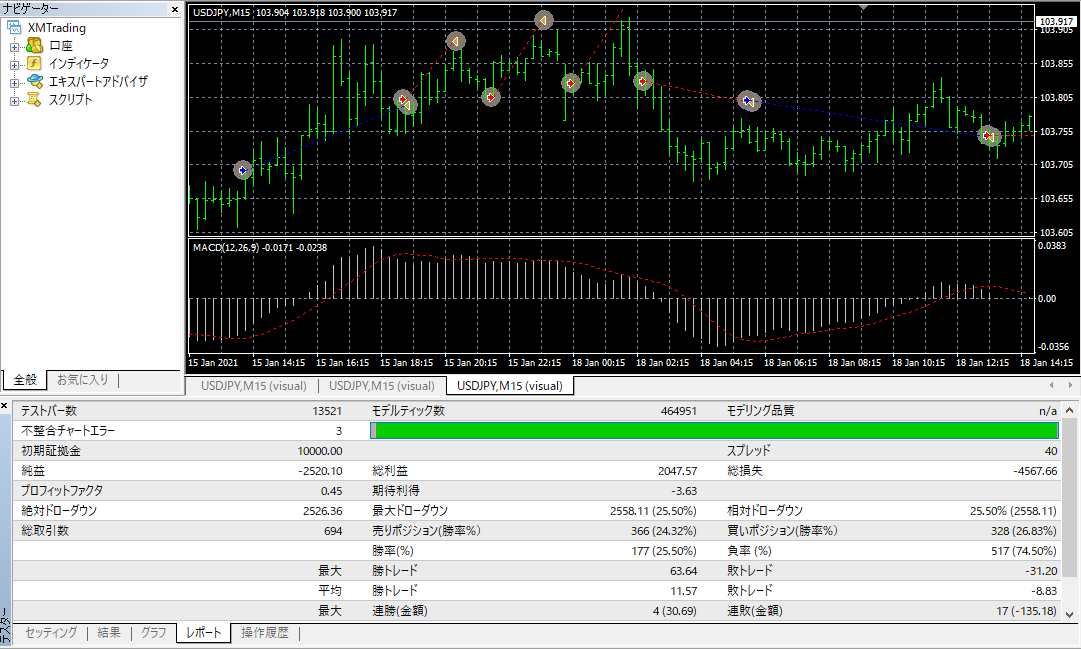Click the テストバー数 value 13521
The width and height of the screenshot is (1081, 649).
[x=327, y=411]
